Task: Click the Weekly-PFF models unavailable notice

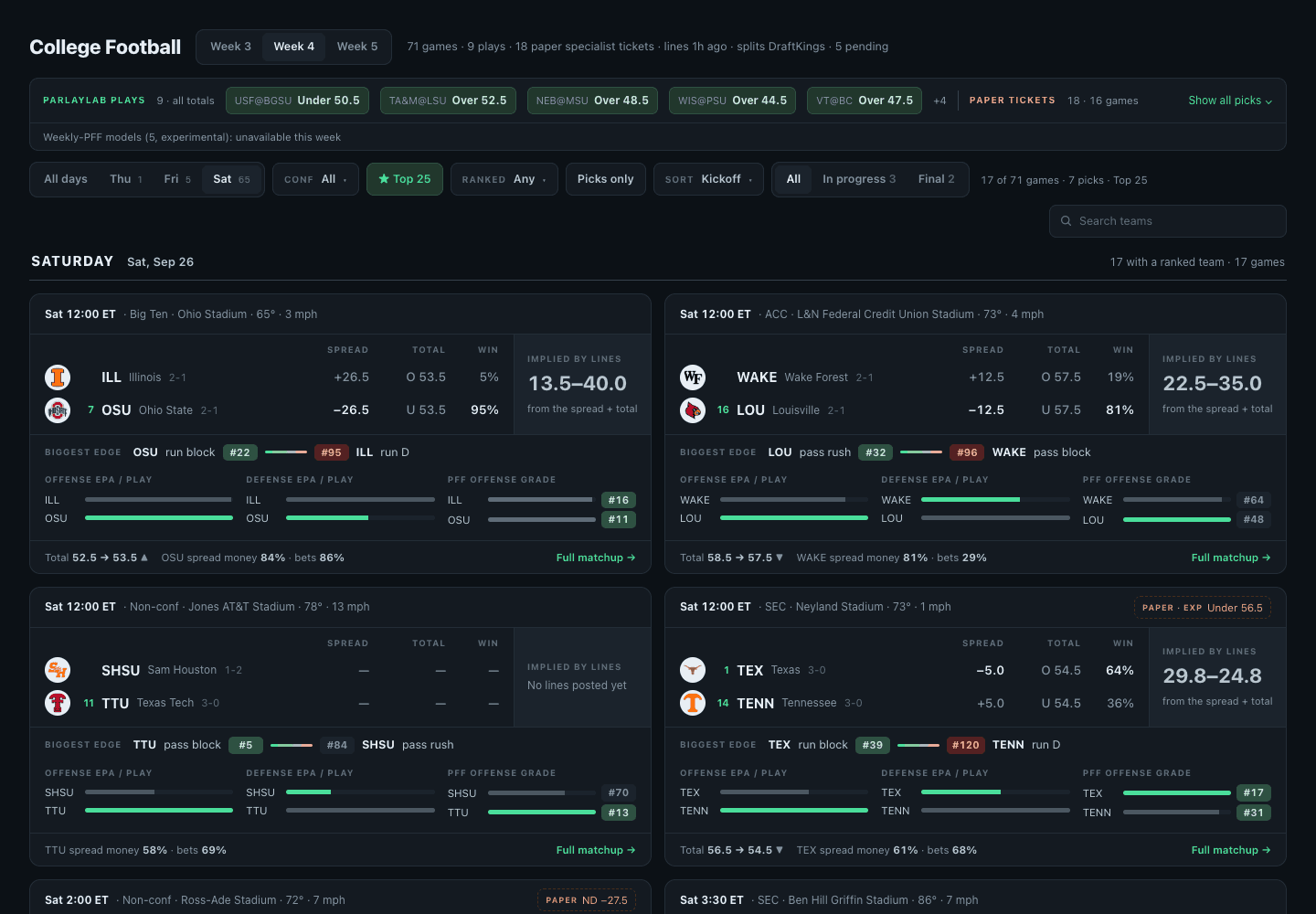Action: pyautogui.click(x=192, y=137)
